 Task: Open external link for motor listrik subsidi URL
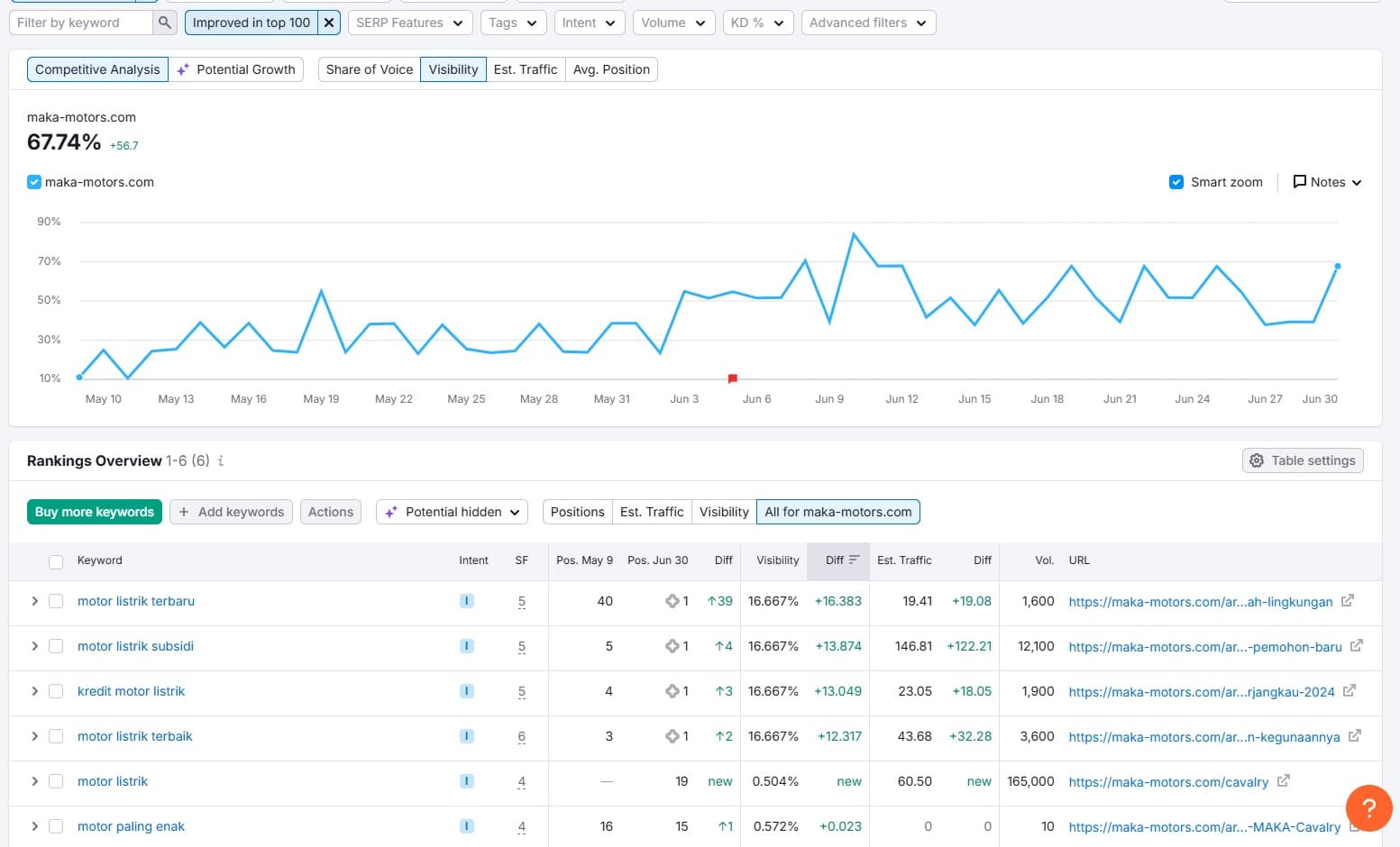1356,645
